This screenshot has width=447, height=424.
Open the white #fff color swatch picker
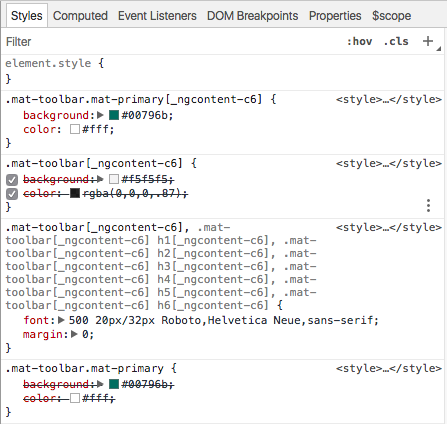point(75,129)
